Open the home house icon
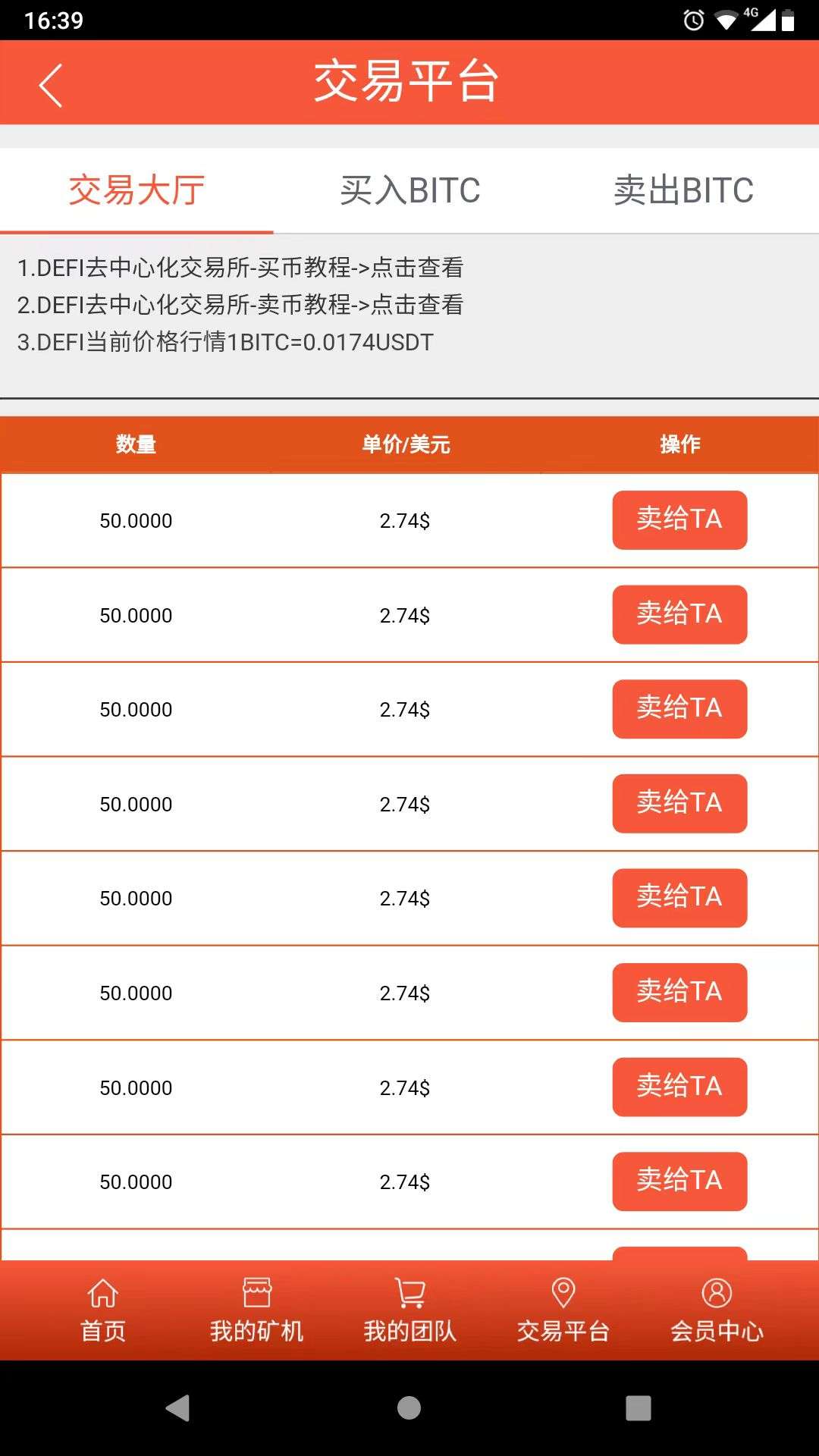The height and width of the screenshot is (1456, 819). point(103,1294)
